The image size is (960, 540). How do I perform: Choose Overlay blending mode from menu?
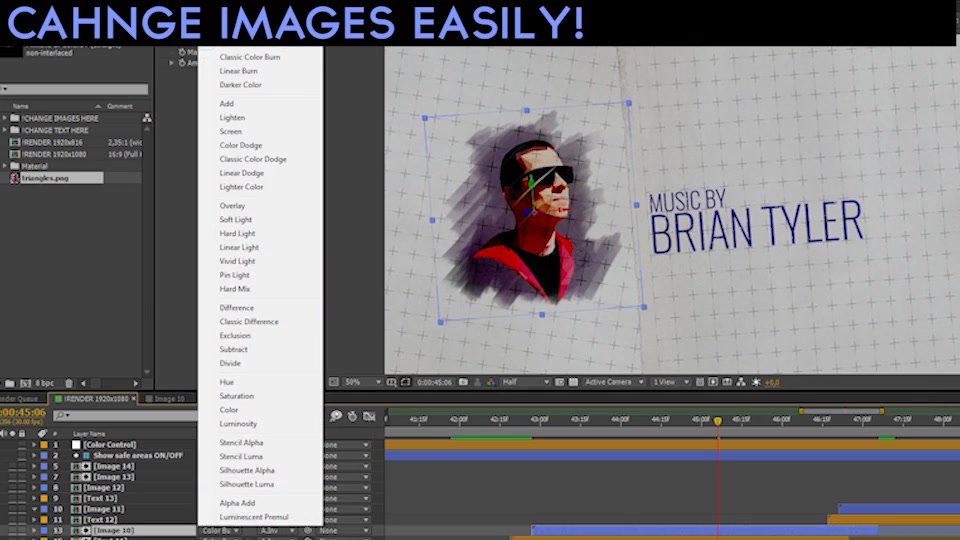[232, 206]
